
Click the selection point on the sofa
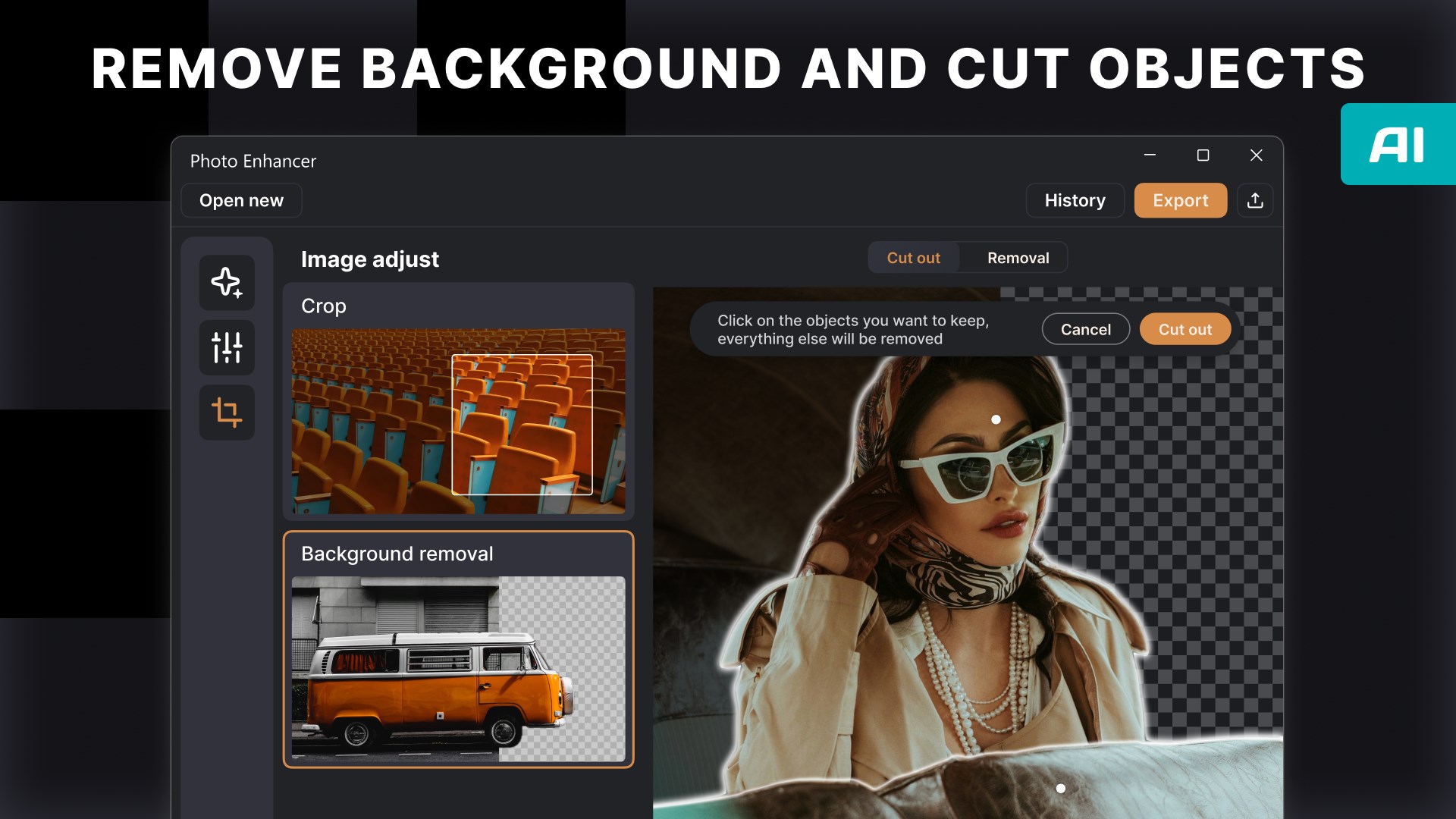pyautogui.click(x=1060, y=789)
